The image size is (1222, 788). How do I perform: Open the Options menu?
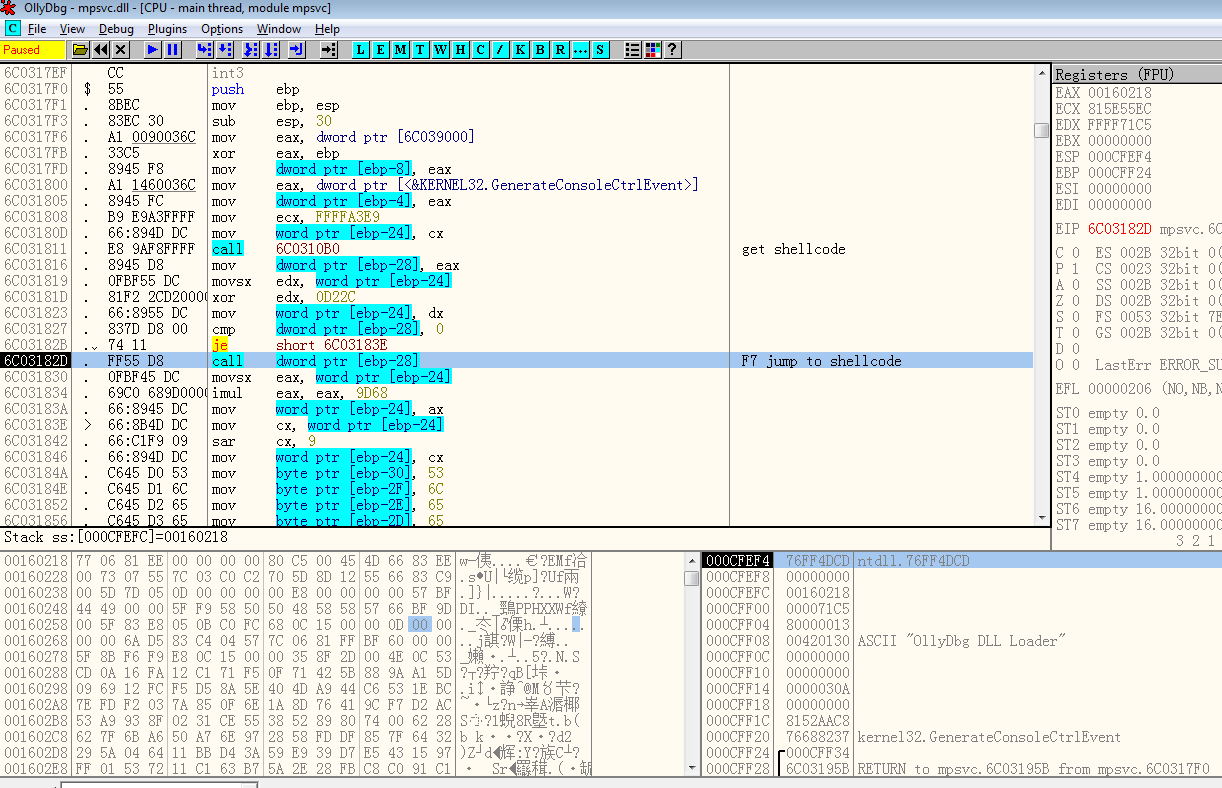221,29
